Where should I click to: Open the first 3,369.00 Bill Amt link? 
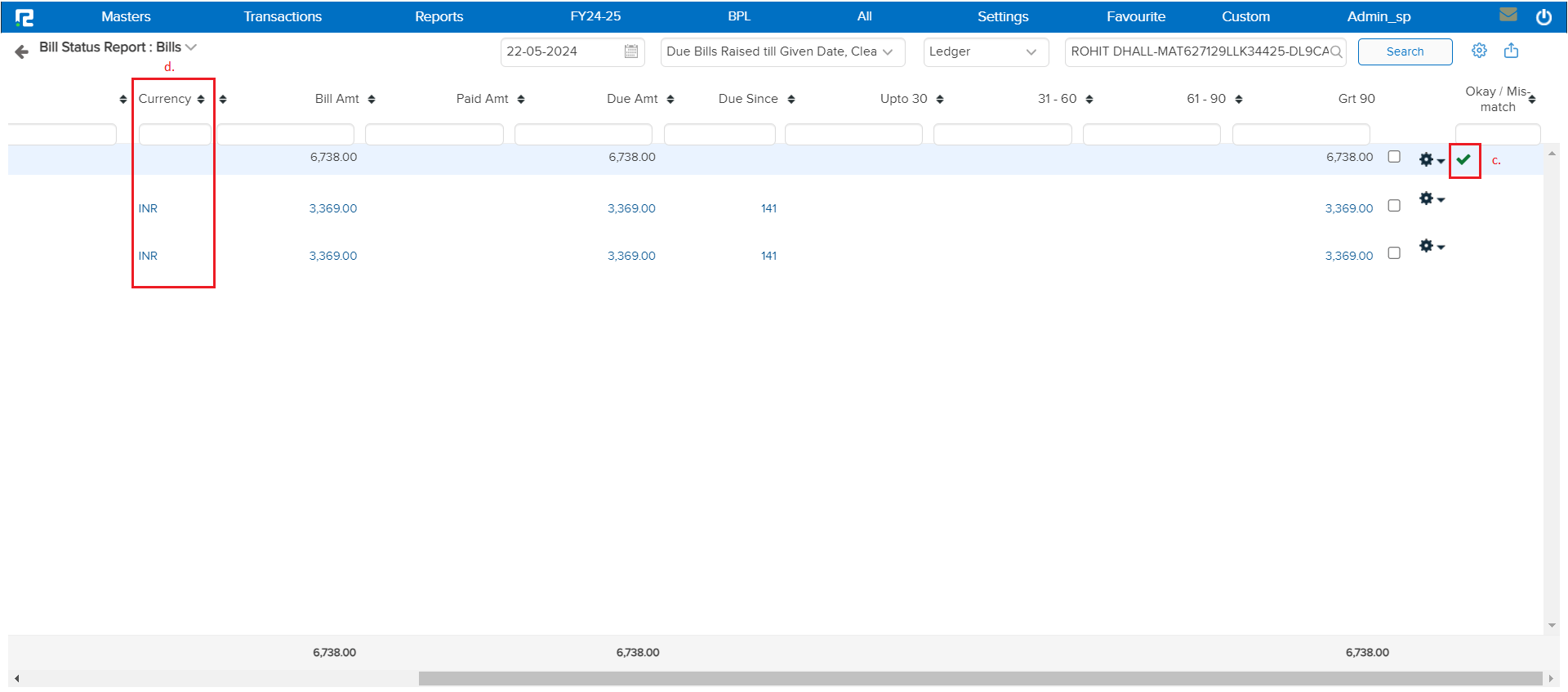[332, 208]
